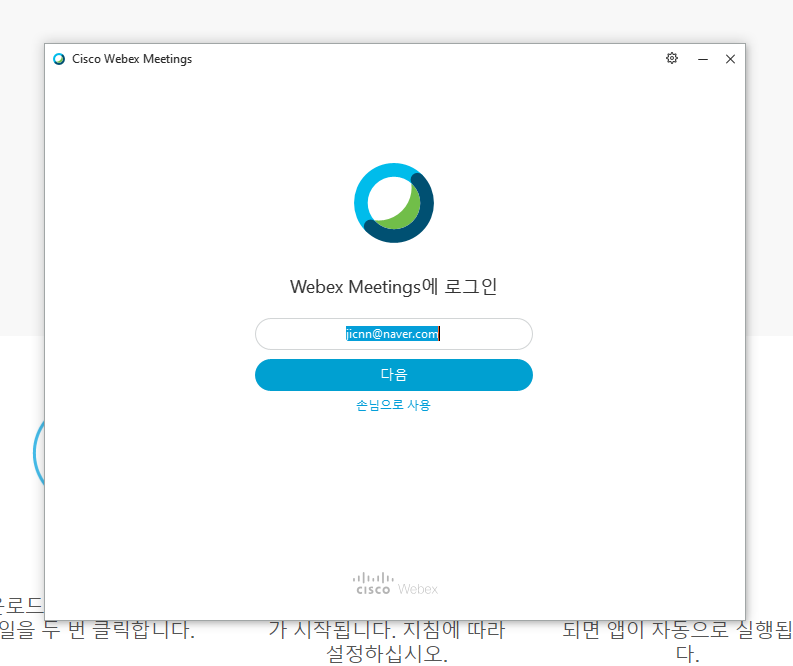Click the email field containing jicnn@naver.com
Image resolution: width=793 pixels, height=666 pixels.
point(393,334)
